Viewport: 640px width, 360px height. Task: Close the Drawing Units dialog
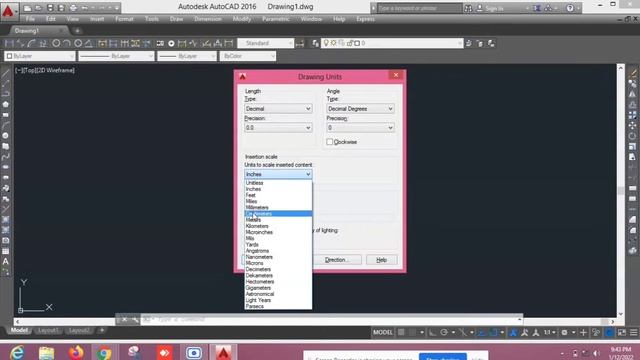point(396,75)
